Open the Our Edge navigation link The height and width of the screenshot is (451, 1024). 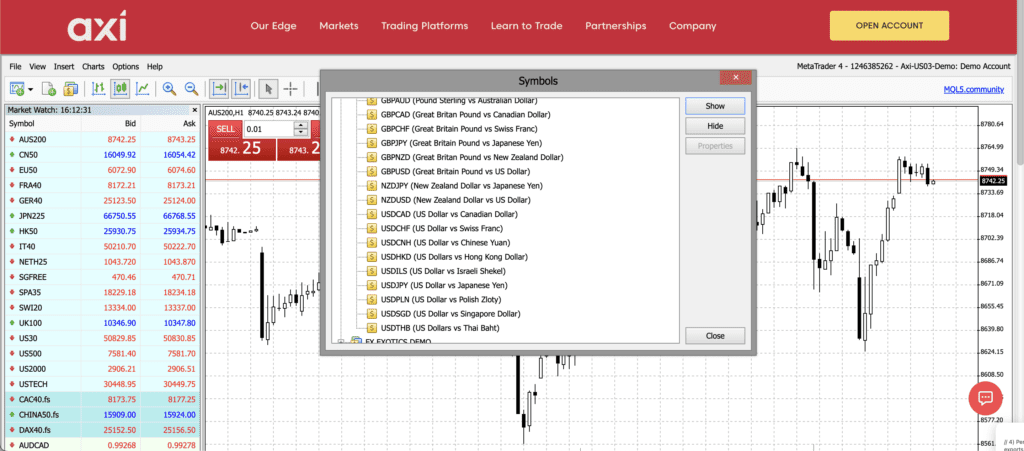274,26
